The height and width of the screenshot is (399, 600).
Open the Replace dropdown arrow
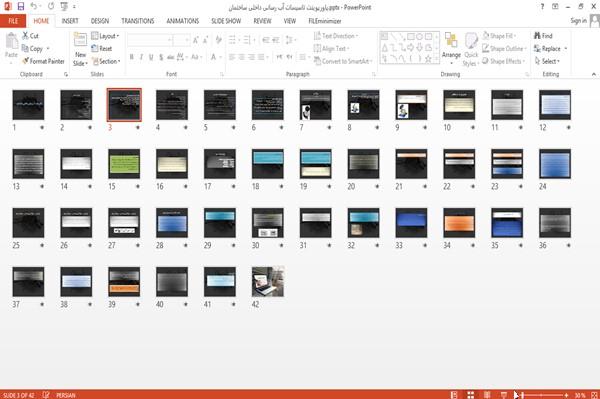pyautogui.click(x=566, y=49)
